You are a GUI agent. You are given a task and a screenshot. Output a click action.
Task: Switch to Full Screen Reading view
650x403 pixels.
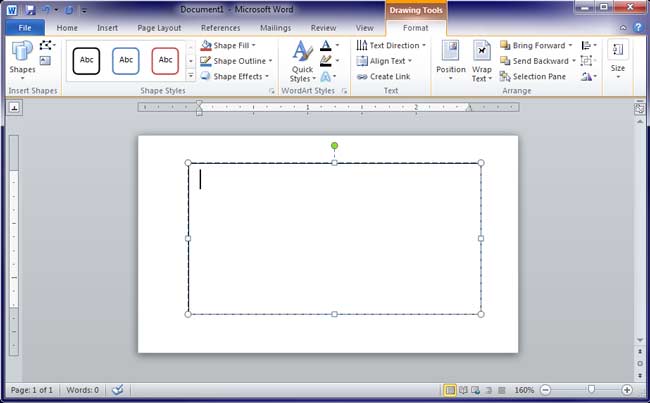tap(463, 390)
